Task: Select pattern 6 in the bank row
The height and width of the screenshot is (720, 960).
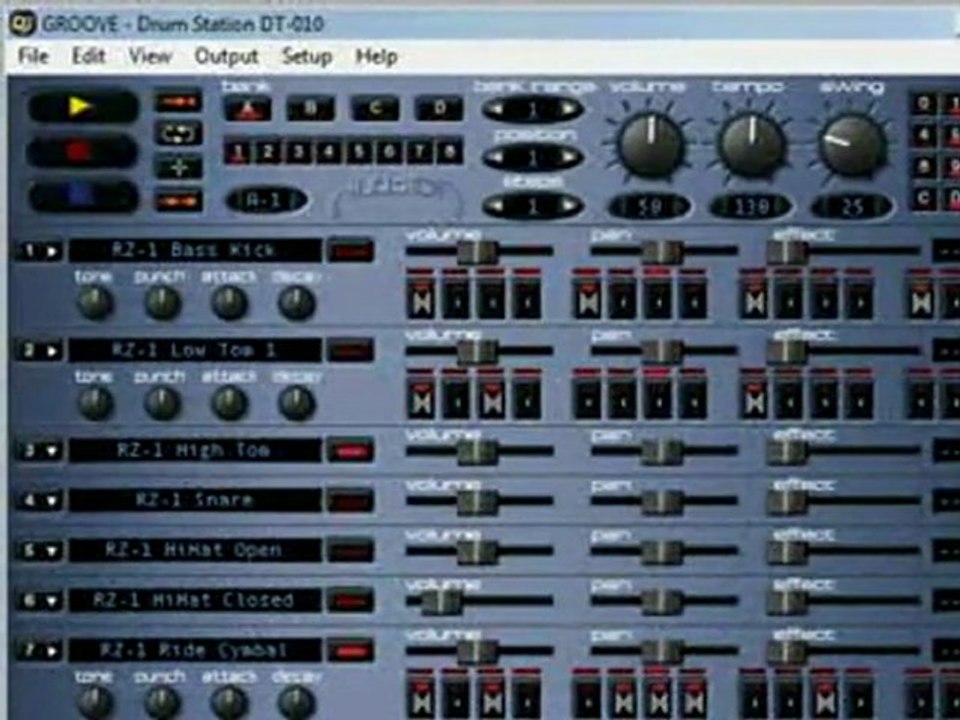Action: click(x=389, y=151)
